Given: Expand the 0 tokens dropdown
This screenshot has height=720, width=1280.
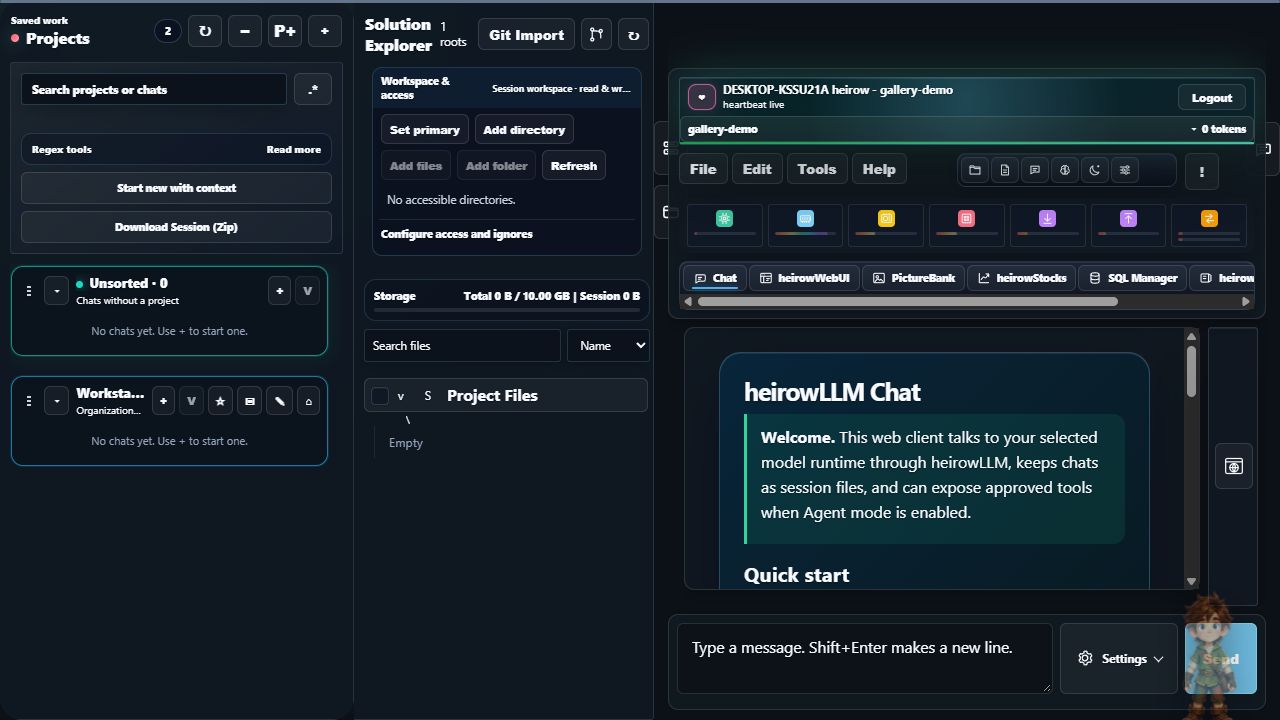Looking at the screenshot, I should point(1219,129).
